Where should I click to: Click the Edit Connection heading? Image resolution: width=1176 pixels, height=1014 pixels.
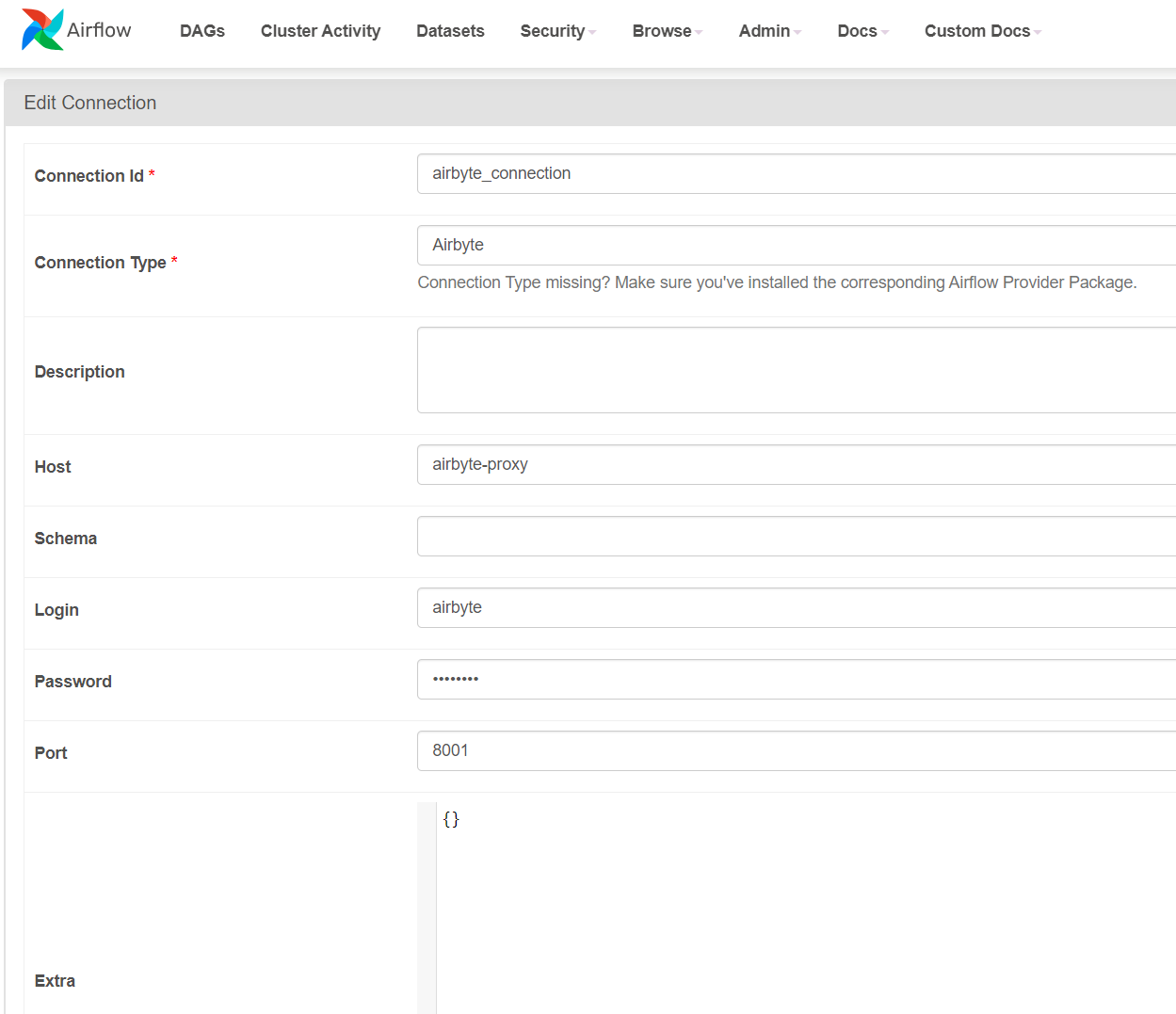[90, 103]
